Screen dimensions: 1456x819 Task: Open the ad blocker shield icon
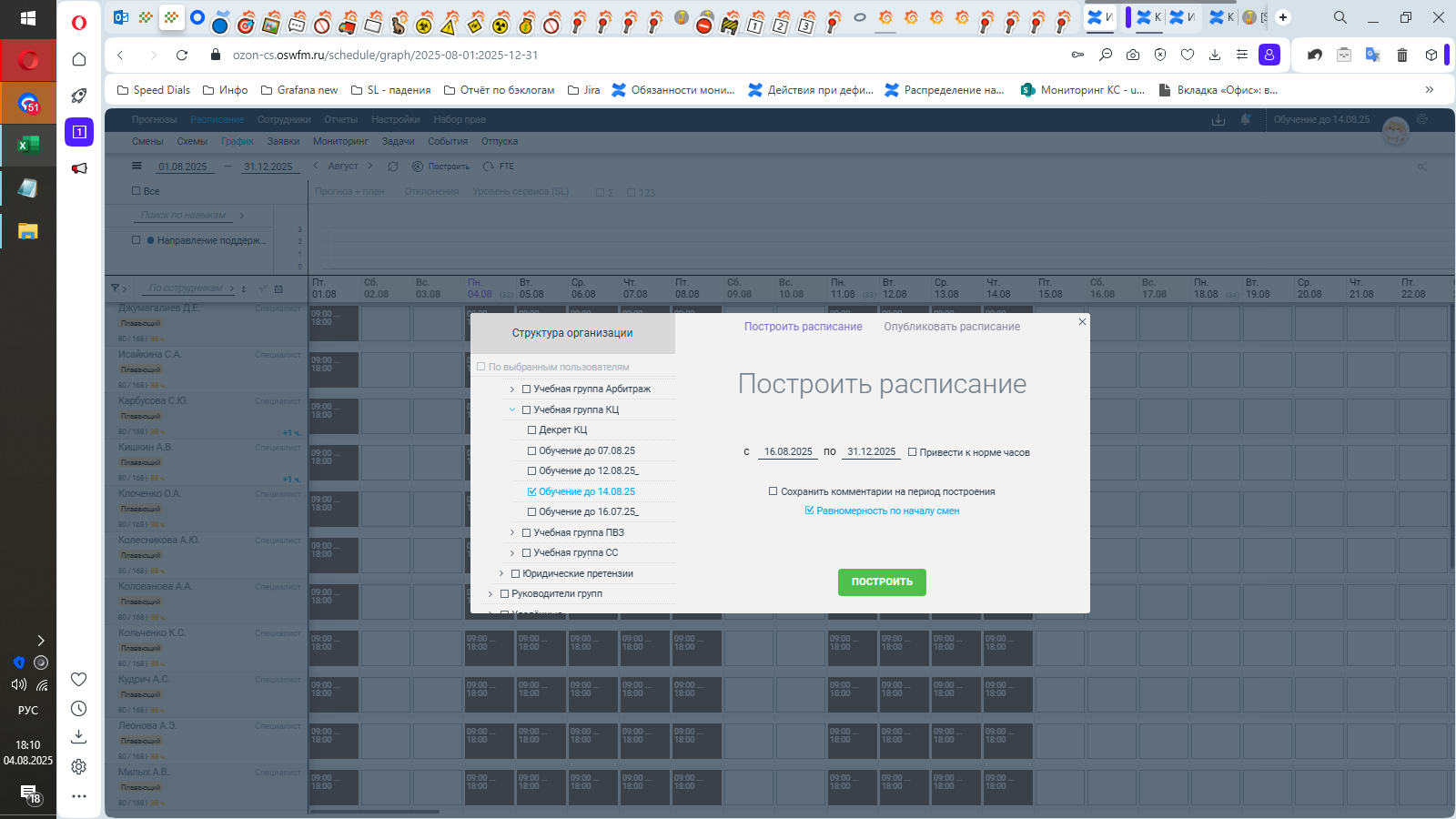(x=1160, y=55)
